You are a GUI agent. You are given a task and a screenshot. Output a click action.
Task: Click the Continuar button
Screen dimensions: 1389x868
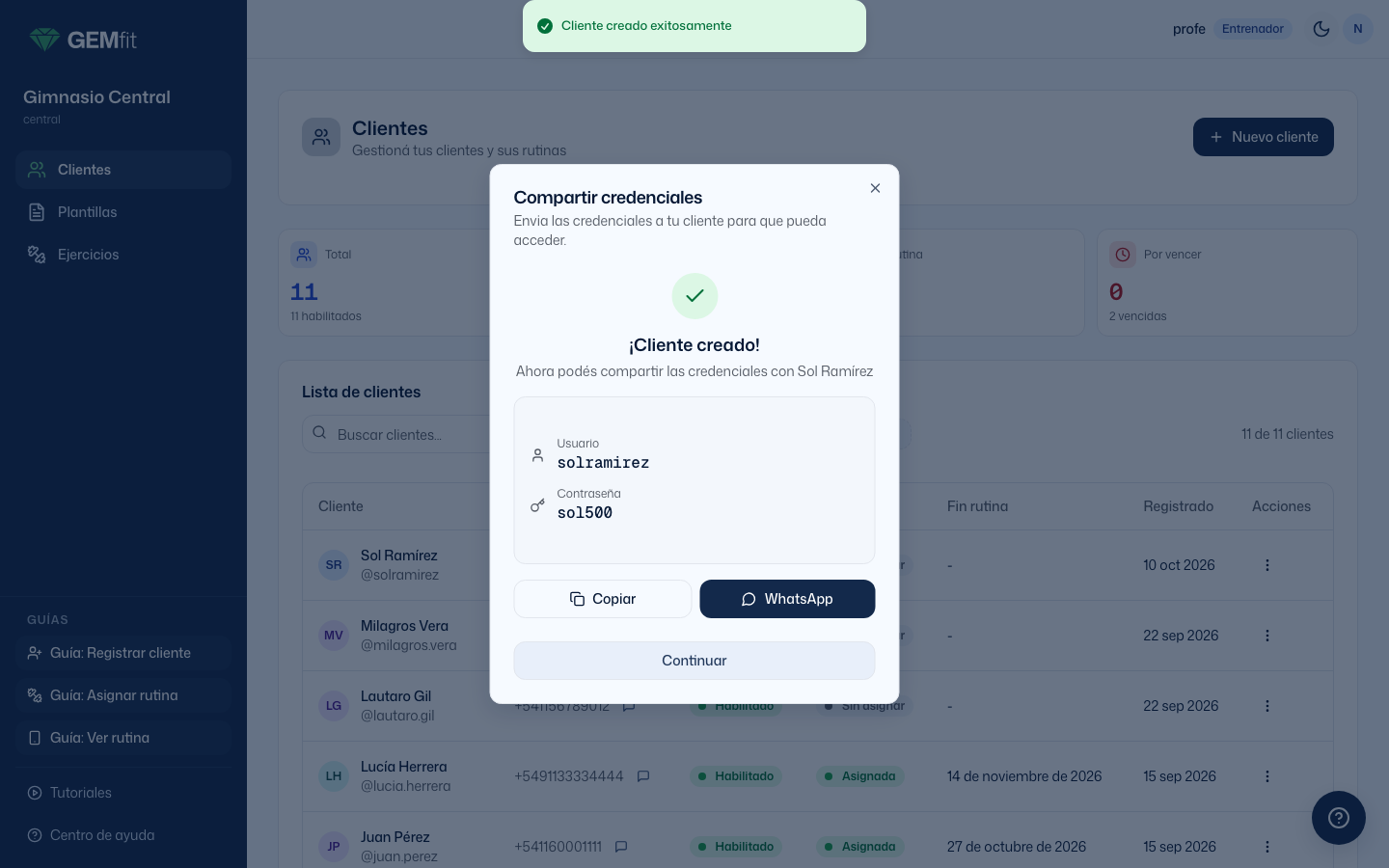coord(694,661)
